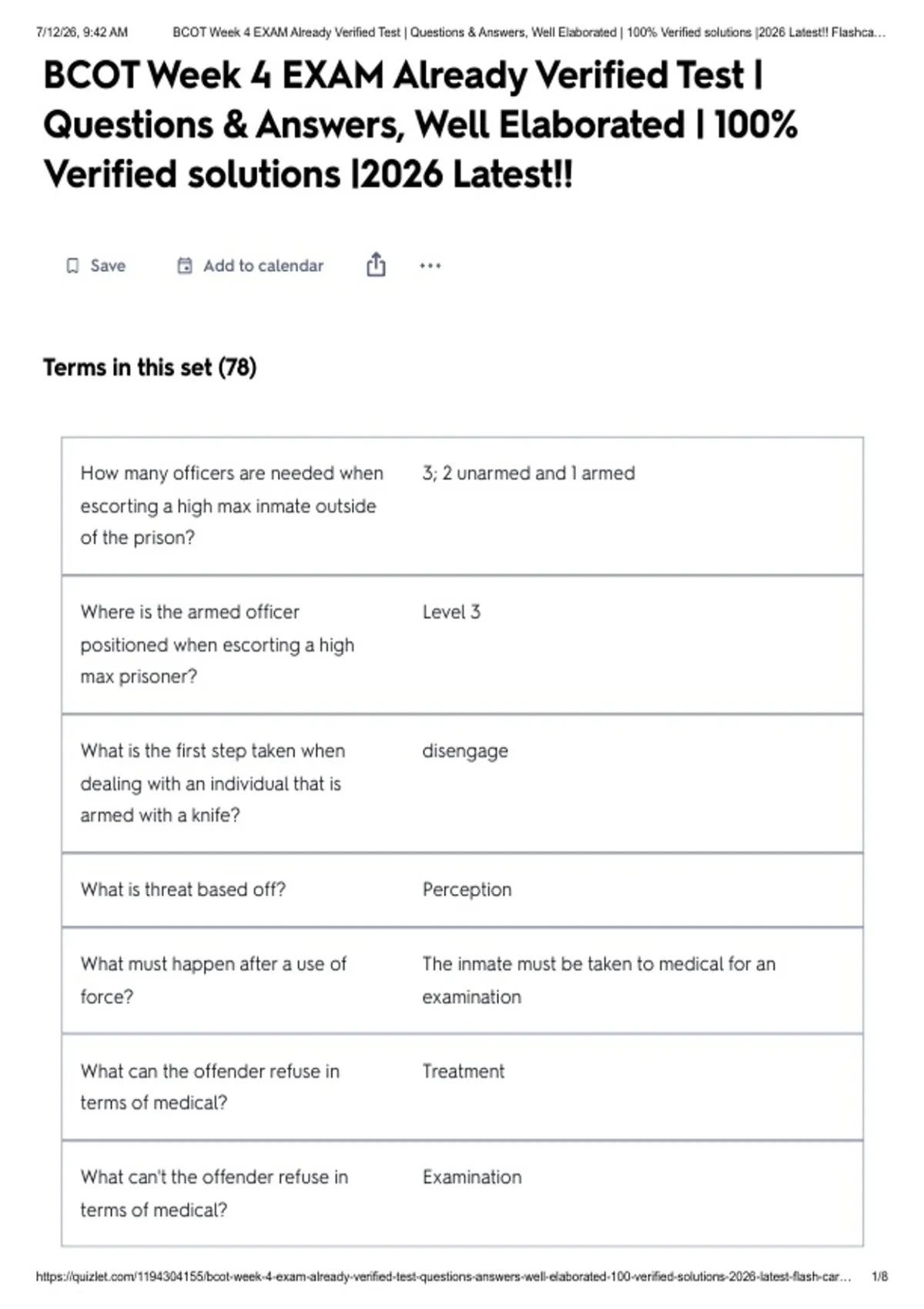Click the 'Perception' answer
924x1309 pixels.
pyautogui.click(x=467, y=889)
